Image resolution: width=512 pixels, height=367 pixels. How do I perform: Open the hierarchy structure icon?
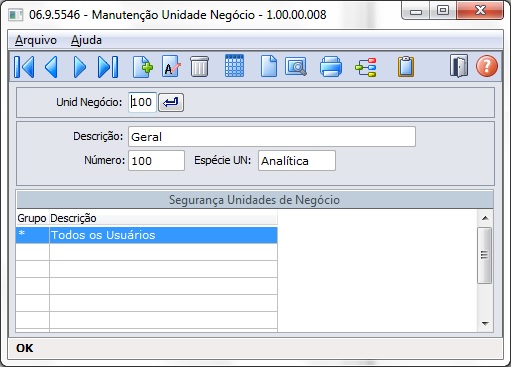click(x=366, y=67)
